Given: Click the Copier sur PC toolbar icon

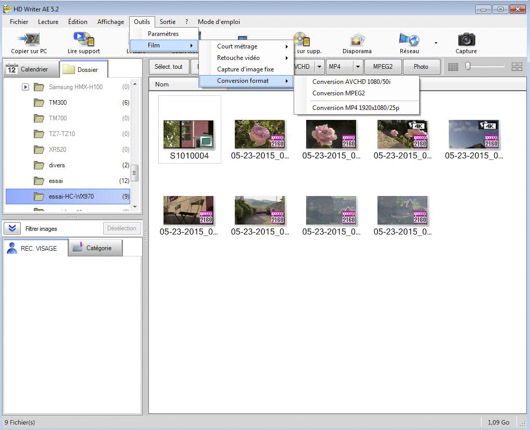Looking at the screenshot, I should click(29, 43).
